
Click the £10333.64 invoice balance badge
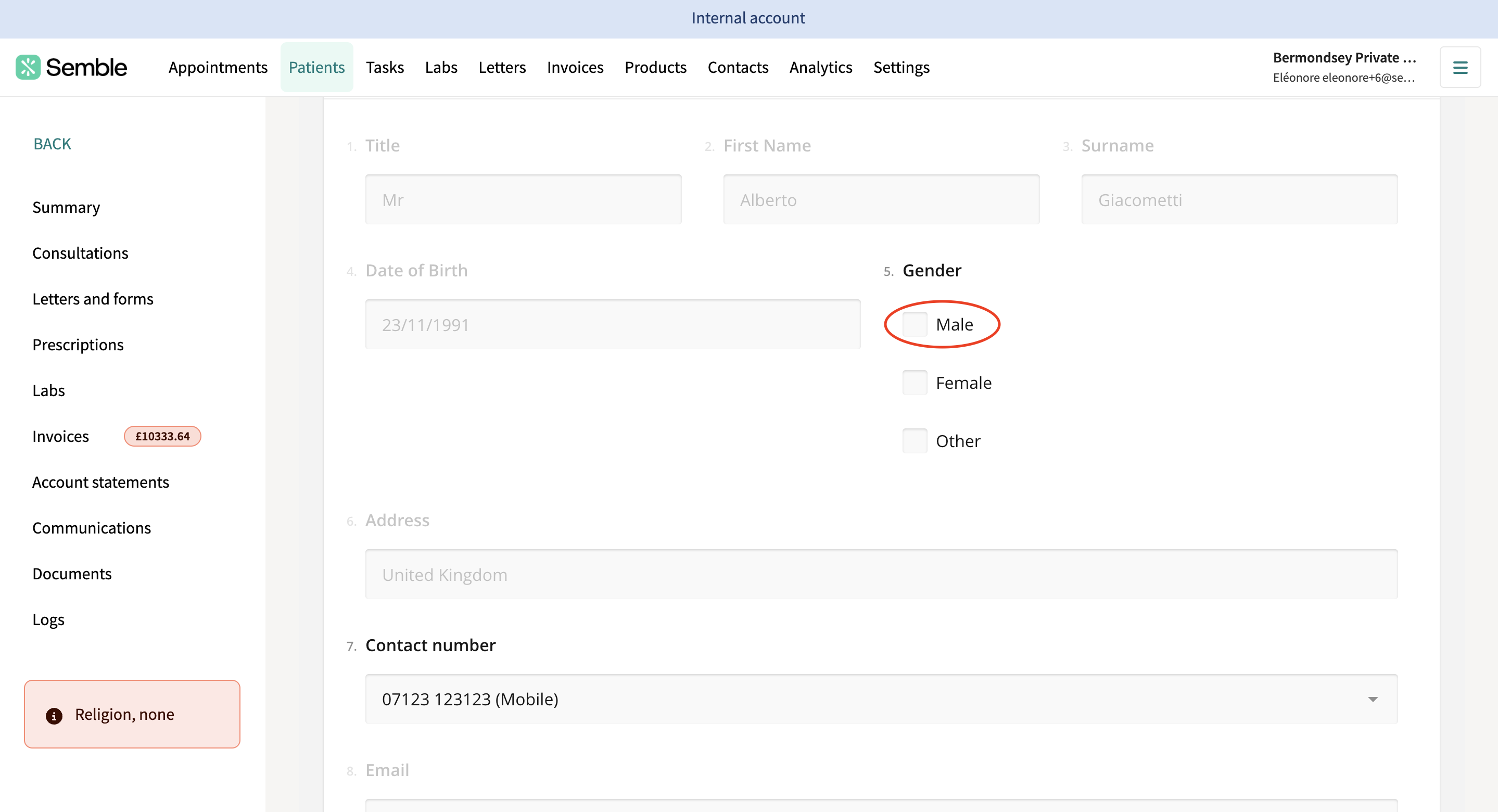click(162, 436)
